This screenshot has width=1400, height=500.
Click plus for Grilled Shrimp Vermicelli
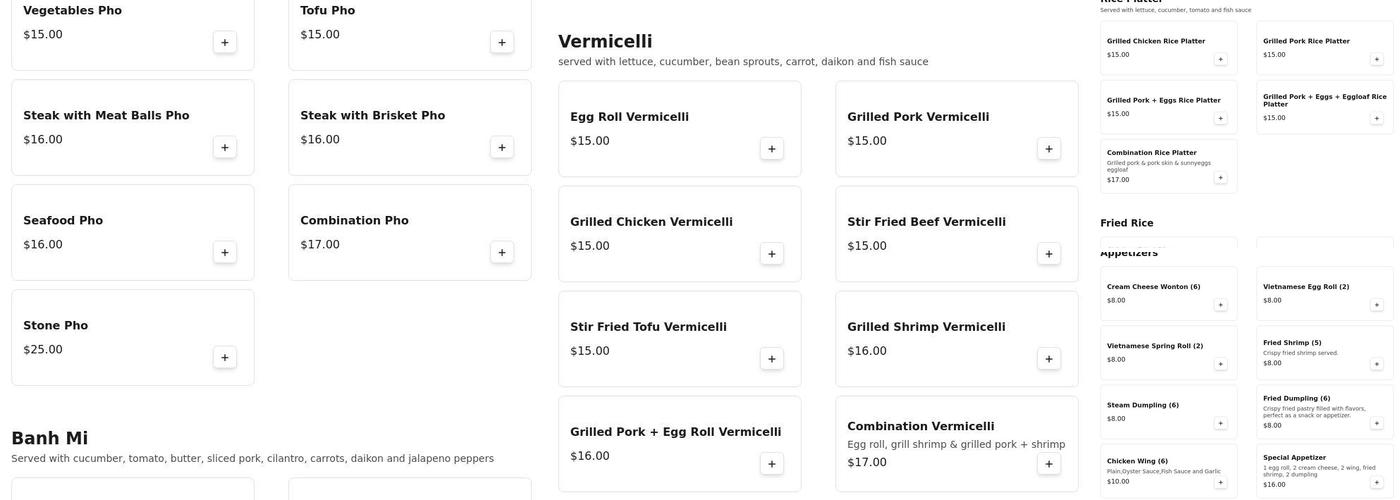(1048, 358)
